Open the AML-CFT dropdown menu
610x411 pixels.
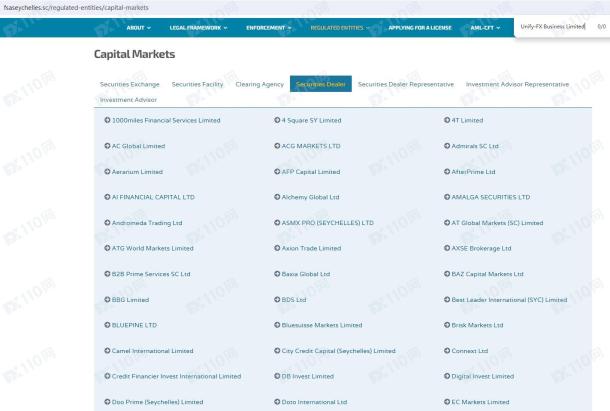(485, 28)
